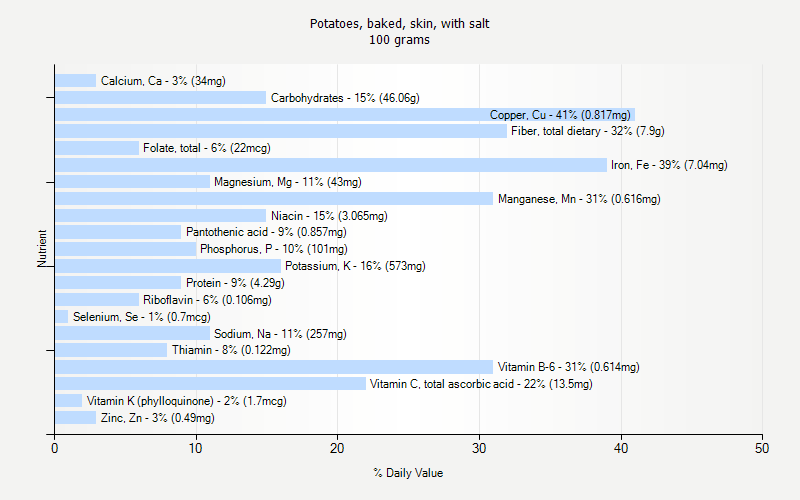Select the 'Magnesium, Mg - 11% (43mg)' label
800x500 pixels.
[x=288, y=182]
